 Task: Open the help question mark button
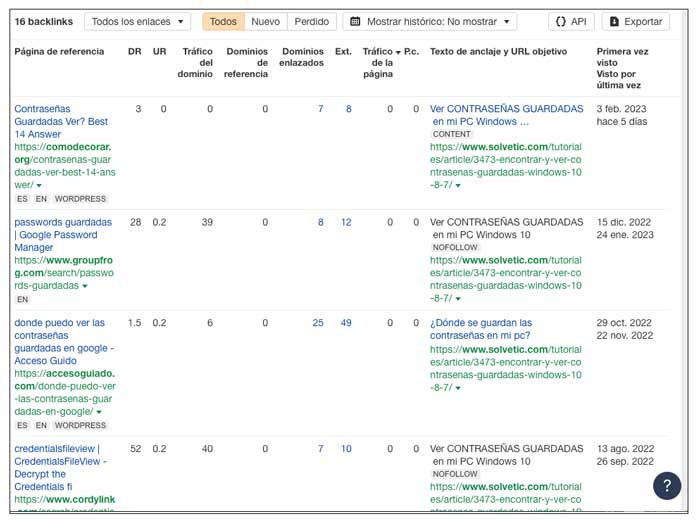(x=667, y=485)
